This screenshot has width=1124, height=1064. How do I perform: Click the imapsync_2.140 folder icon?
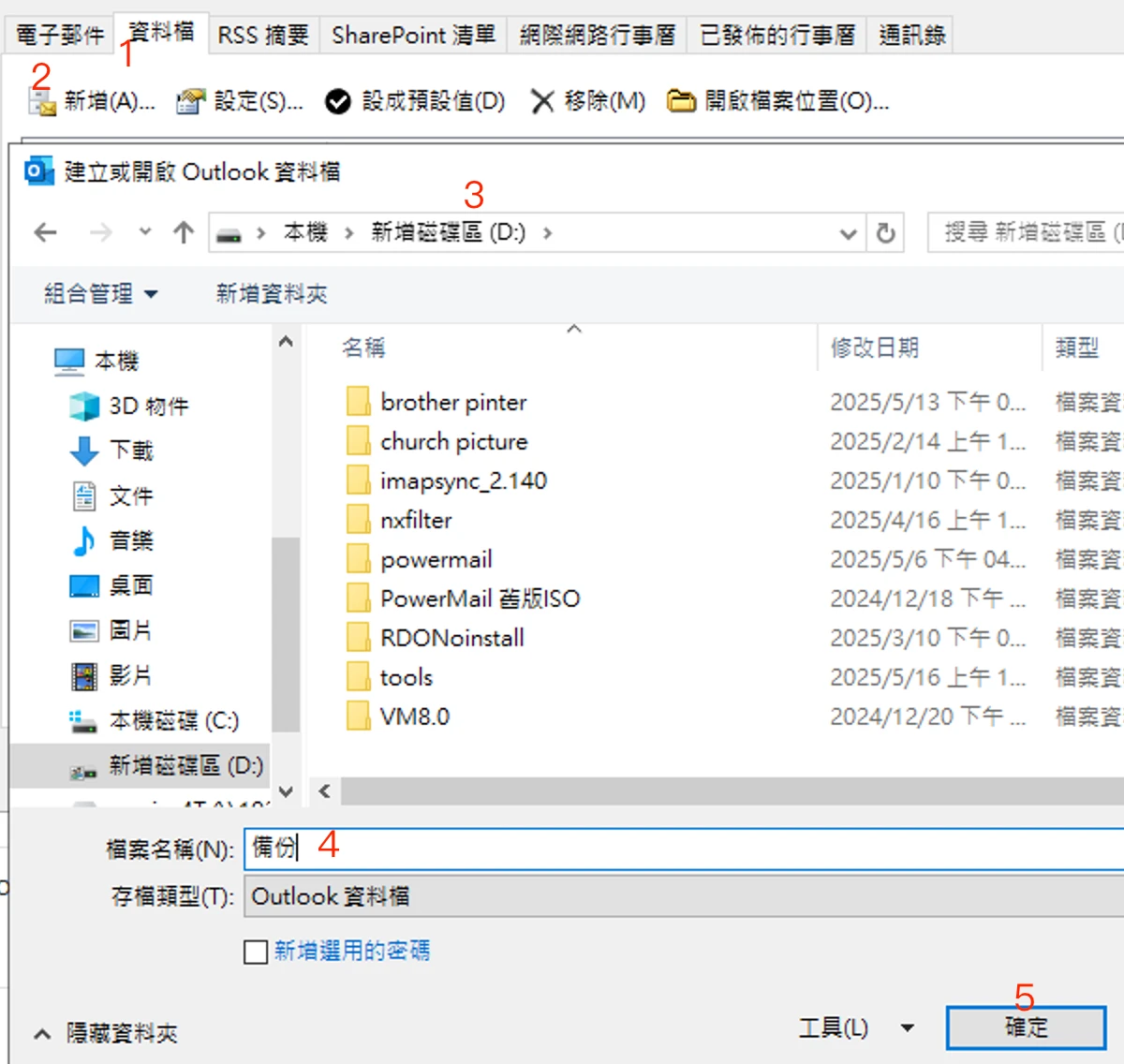[x=358, y=480]
